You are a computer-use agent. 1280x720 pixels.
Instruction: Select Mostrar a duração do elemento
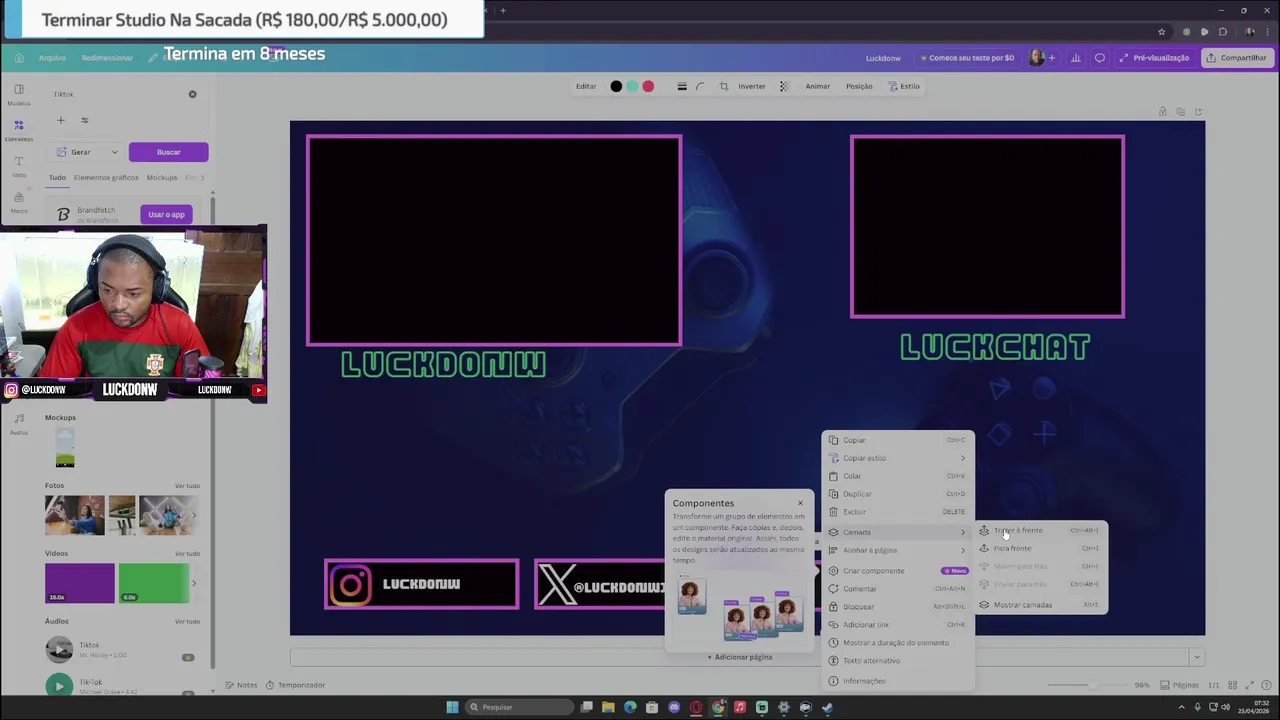898,643
